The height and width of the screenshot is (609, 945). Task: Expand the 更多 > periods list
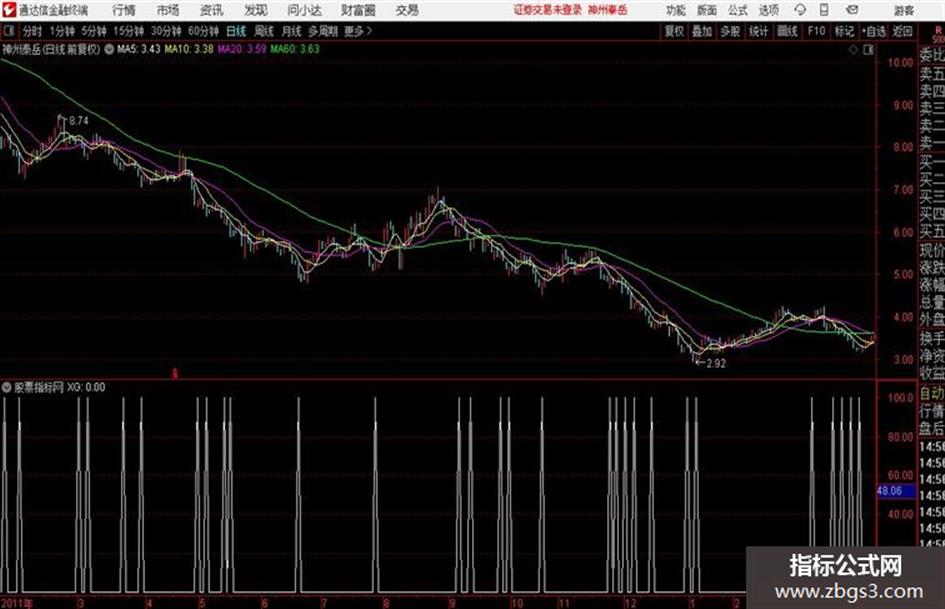(x=359, y=31)
